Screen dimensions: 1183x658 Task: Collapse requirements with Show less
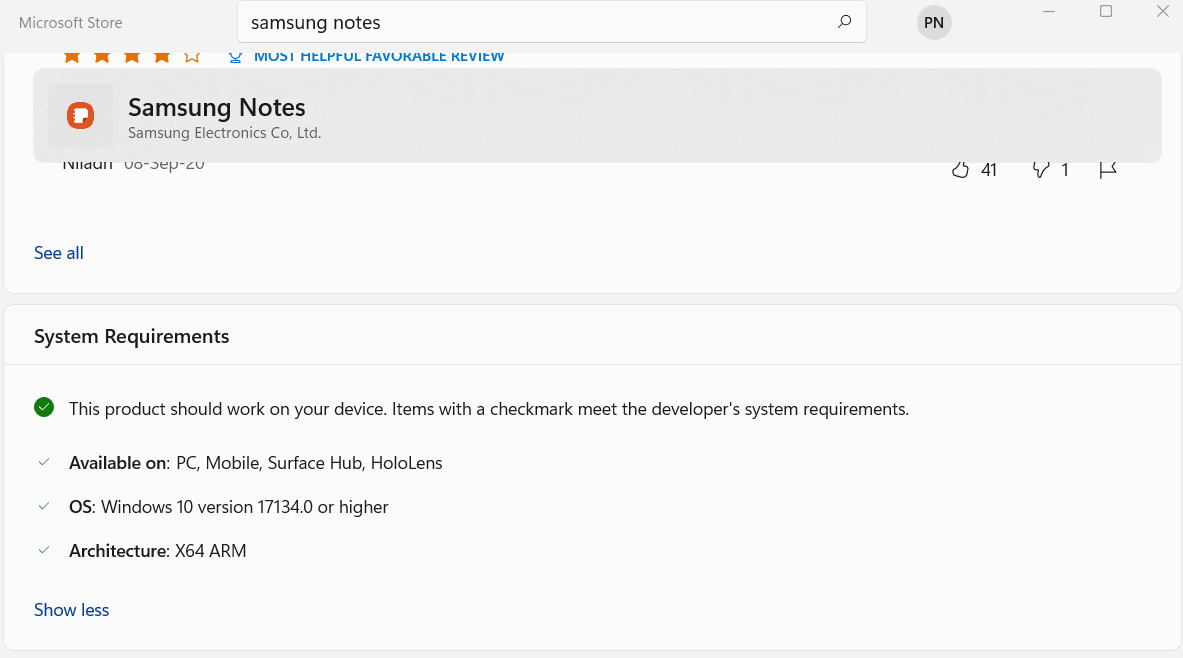pyautogui.click(x=72, y=610)
